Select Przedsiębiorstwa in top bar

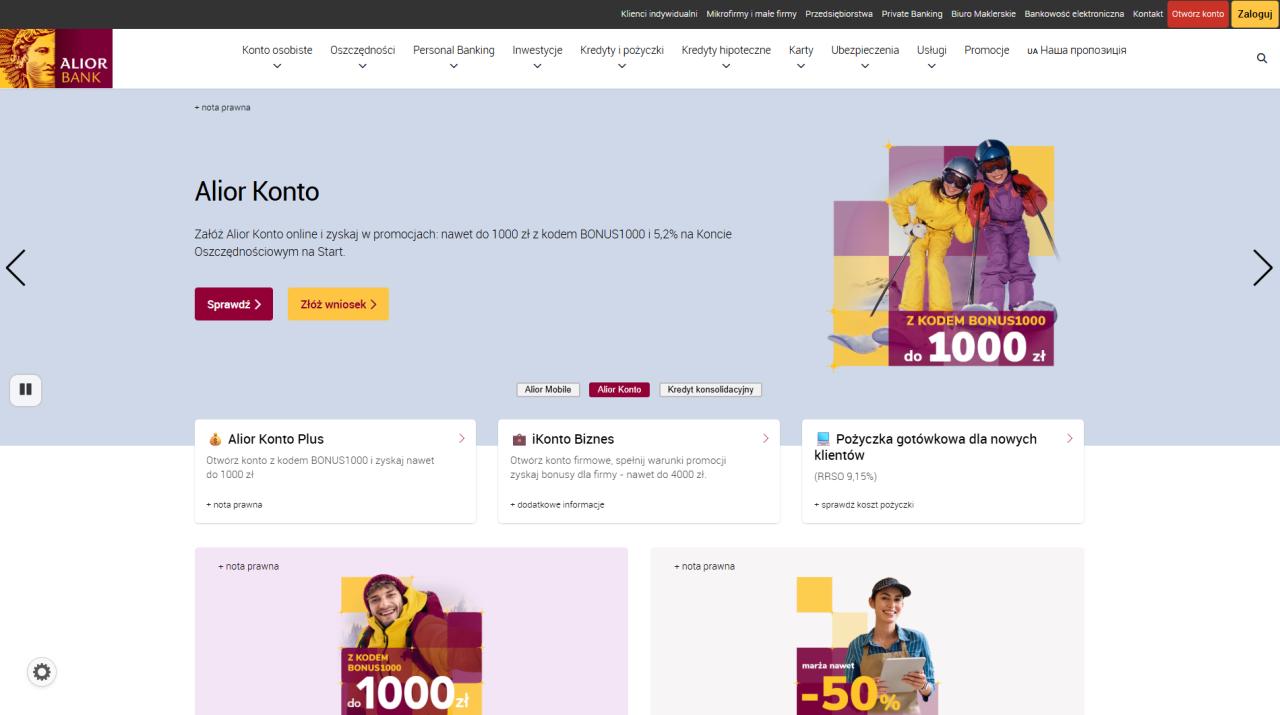pos(839,14)
